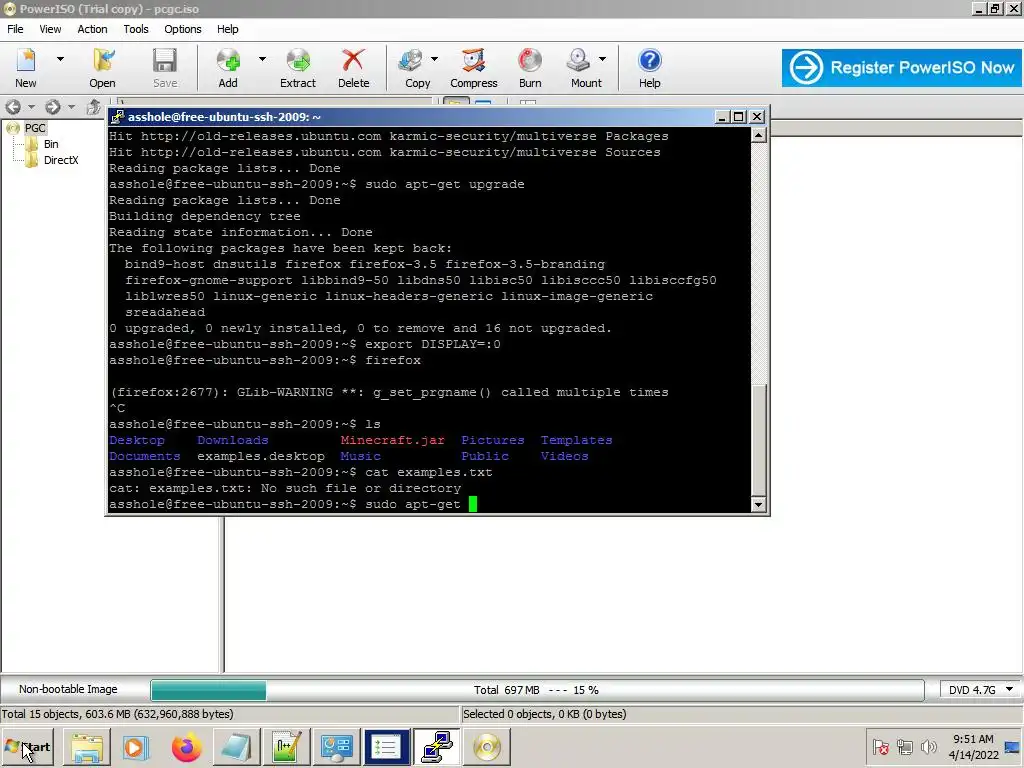Open the View menu
1024x768 pixels.
coord(50,29)
